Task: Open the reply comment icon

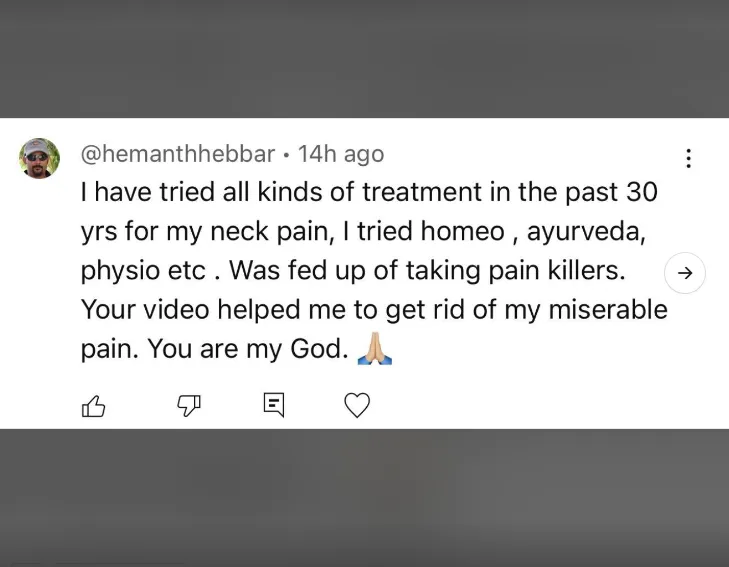Action: pos(274,404)
